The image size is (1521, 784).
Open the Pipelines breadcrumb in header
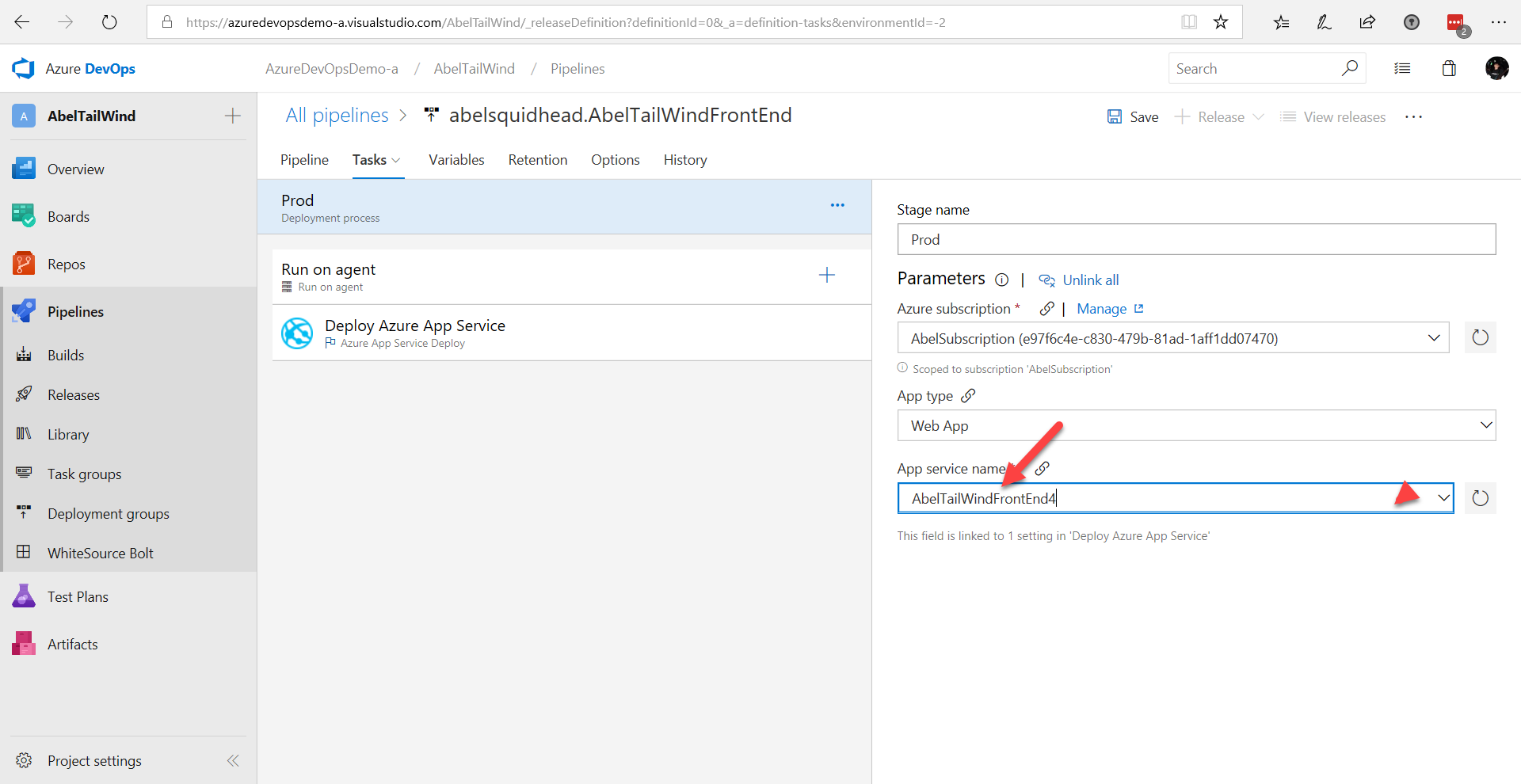tap(578, 69)
